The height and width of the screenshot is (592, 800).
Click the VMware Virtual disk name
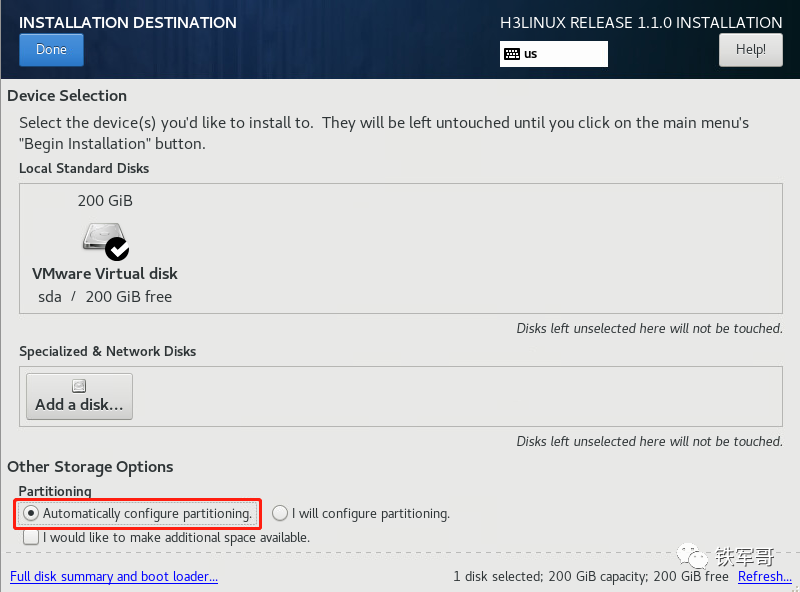(105, 274)
